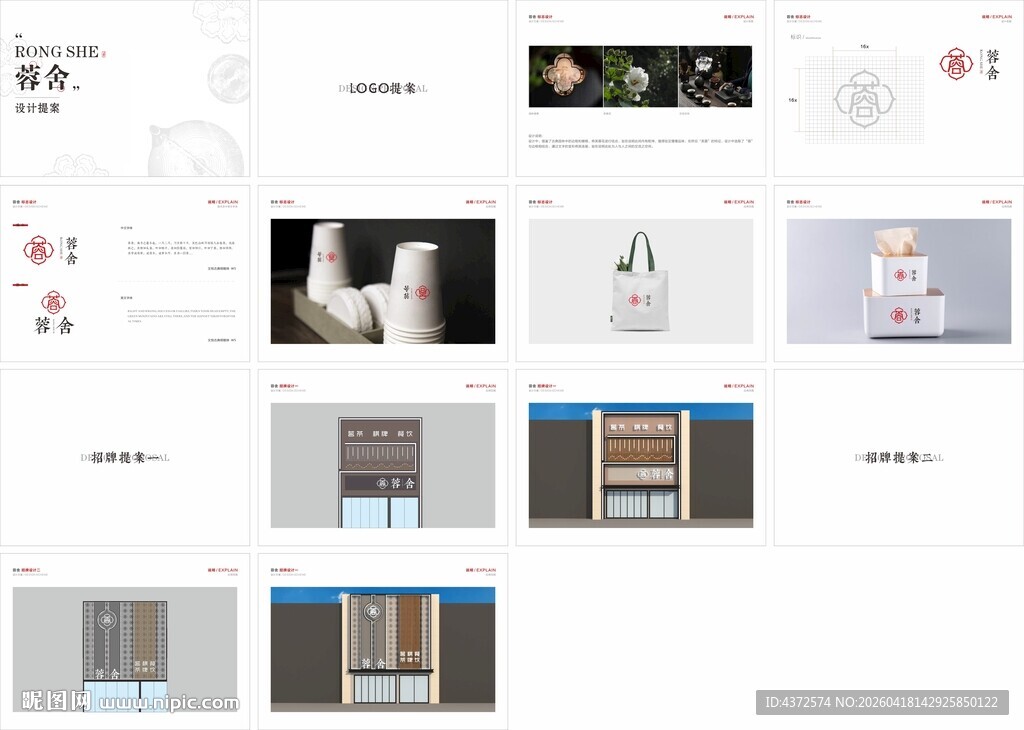Open the scheme two flat storefront elevation on gray

tap(125, 650)
